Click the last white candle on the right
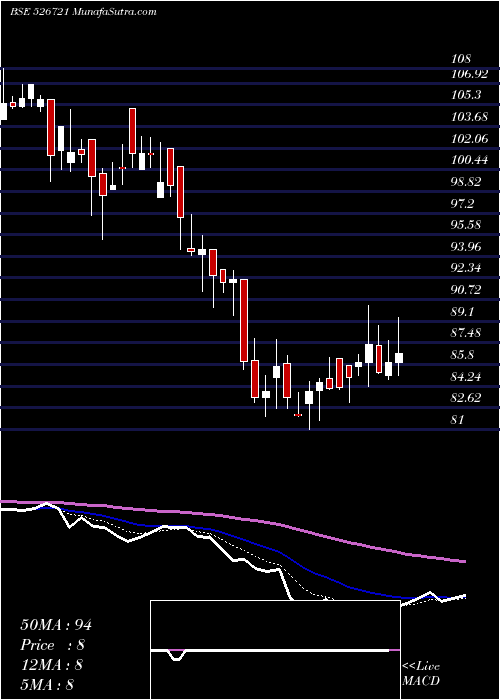500x700 pixels. coord(399,358)
